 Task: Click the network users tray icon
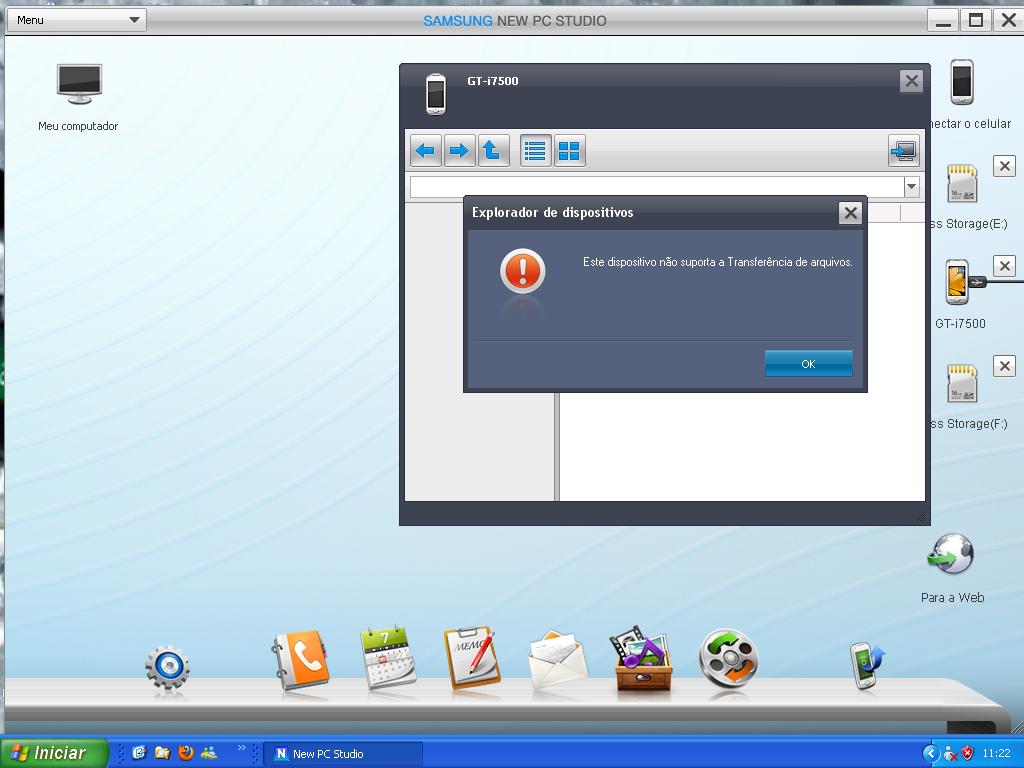[950, 754]
